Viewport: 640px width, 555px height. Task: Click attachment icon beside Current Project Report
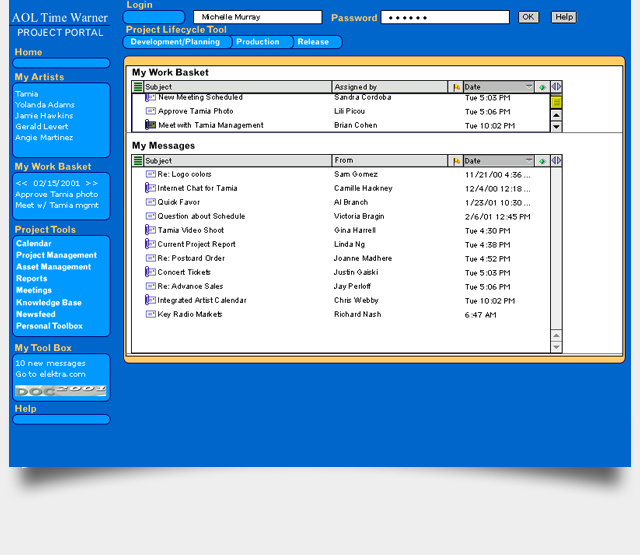150,244
